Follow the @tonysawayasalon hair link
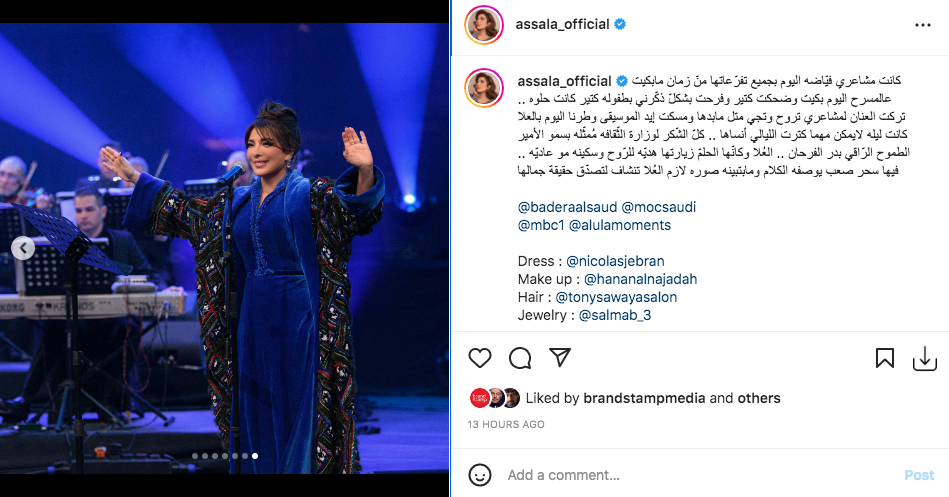The height and width of the screenshot is (497, 949). [x=616, y=297]
